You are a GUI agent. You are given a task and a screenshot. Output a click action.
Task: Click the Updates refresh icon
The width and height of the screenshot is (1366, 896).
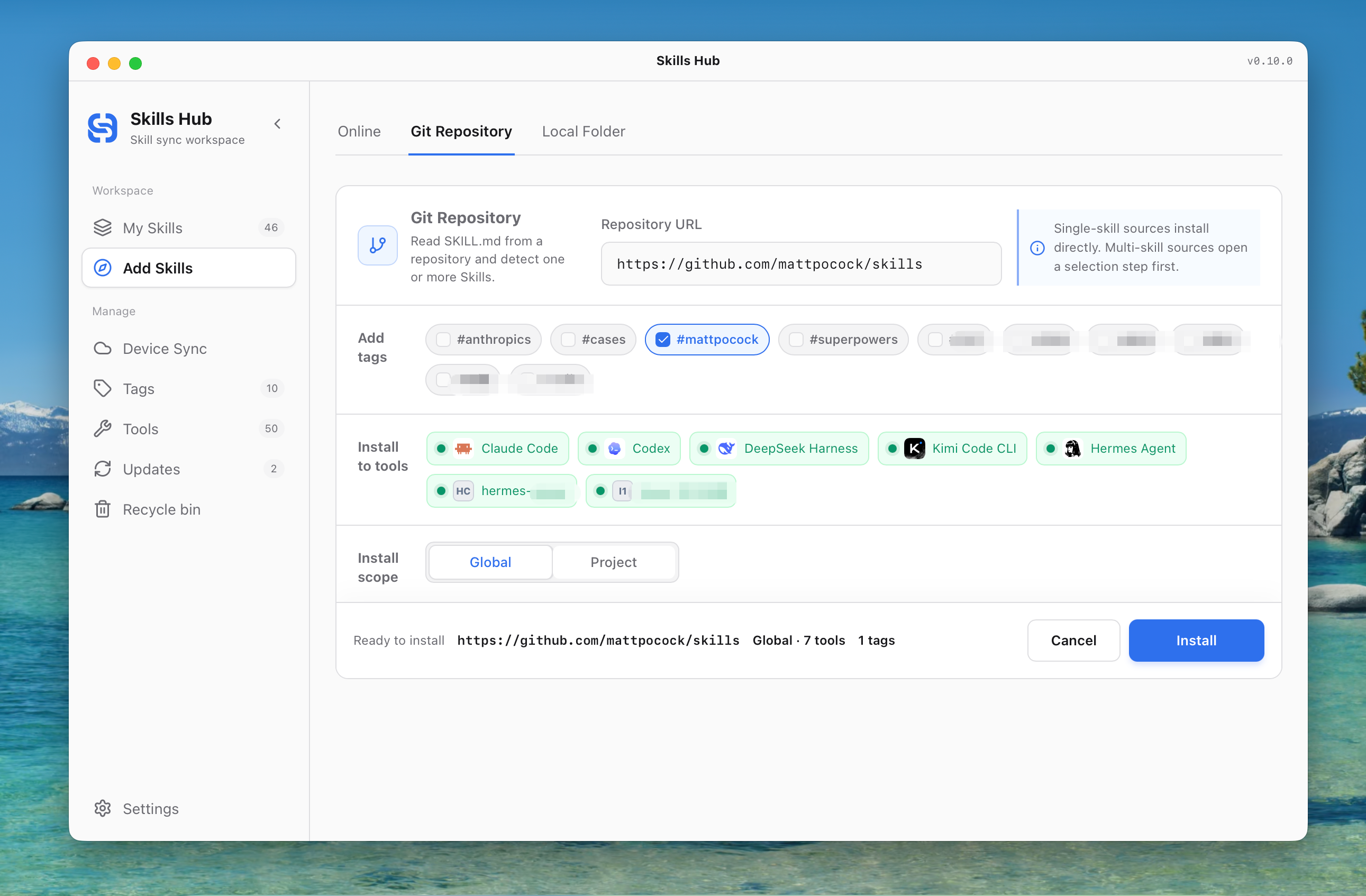coord(103,469)
